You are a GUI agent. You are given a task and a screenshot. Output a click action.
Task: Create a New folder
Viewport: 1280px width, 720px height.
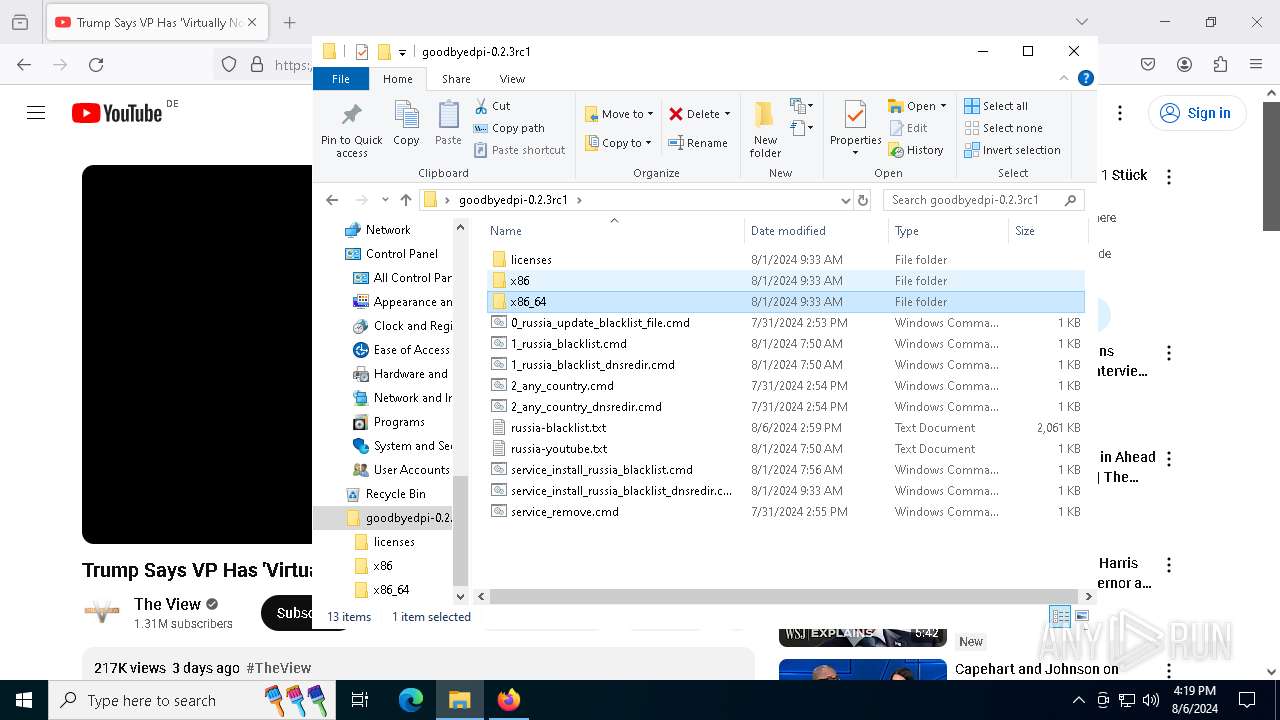(x=765, y=129)
